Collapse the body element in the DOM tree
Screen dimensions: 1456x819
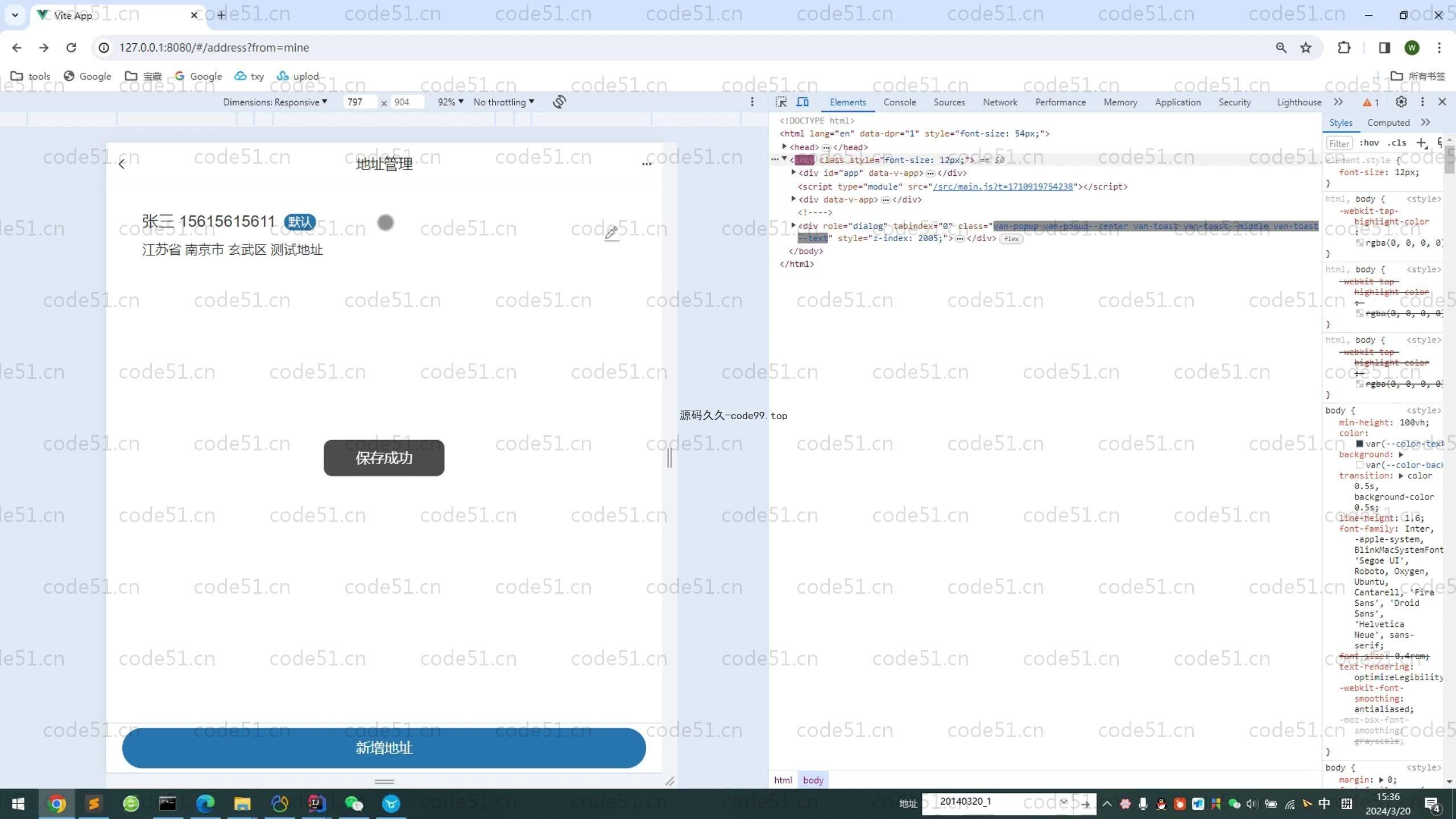(x=784, y=159)
